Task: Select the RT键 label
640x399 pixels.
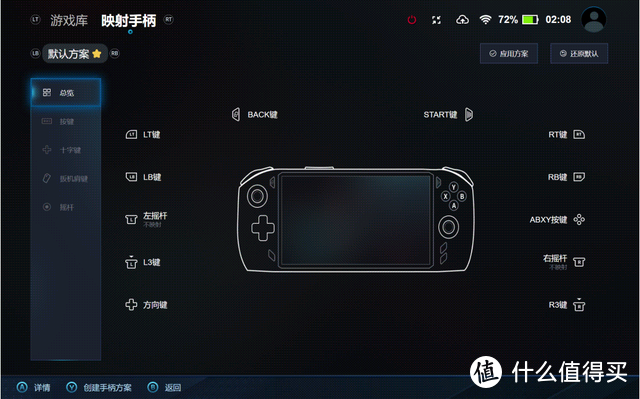Action: point(558,135)
